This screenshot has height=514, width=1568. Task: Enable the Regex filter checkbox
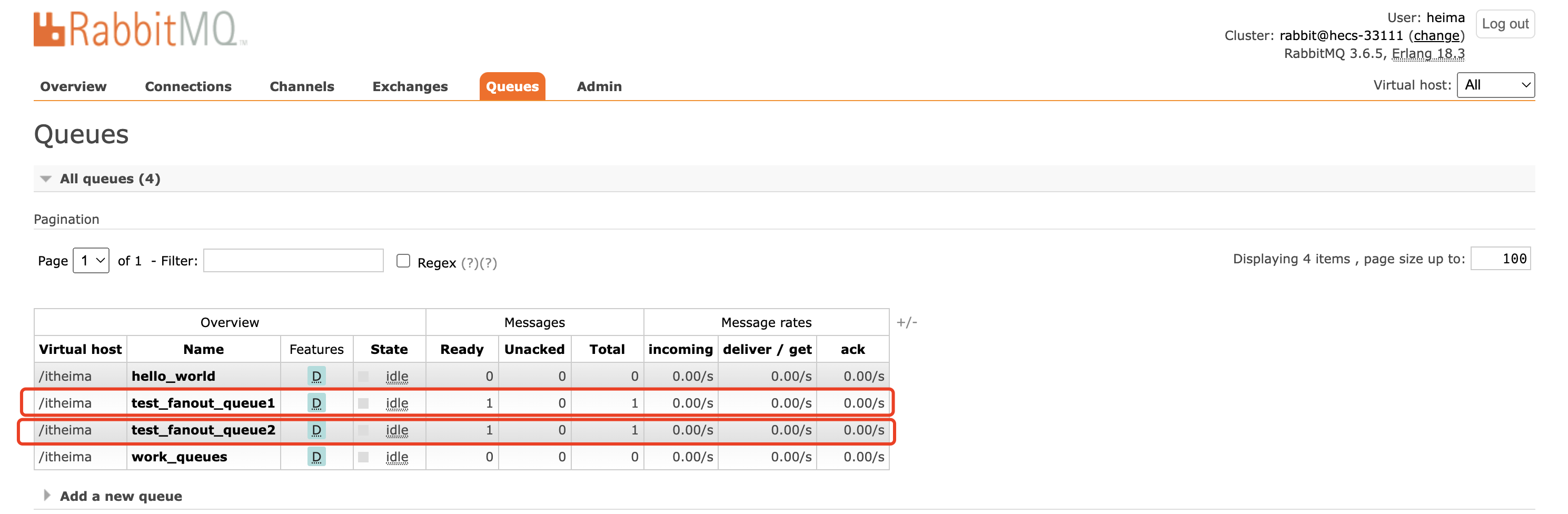pos(403,261)
